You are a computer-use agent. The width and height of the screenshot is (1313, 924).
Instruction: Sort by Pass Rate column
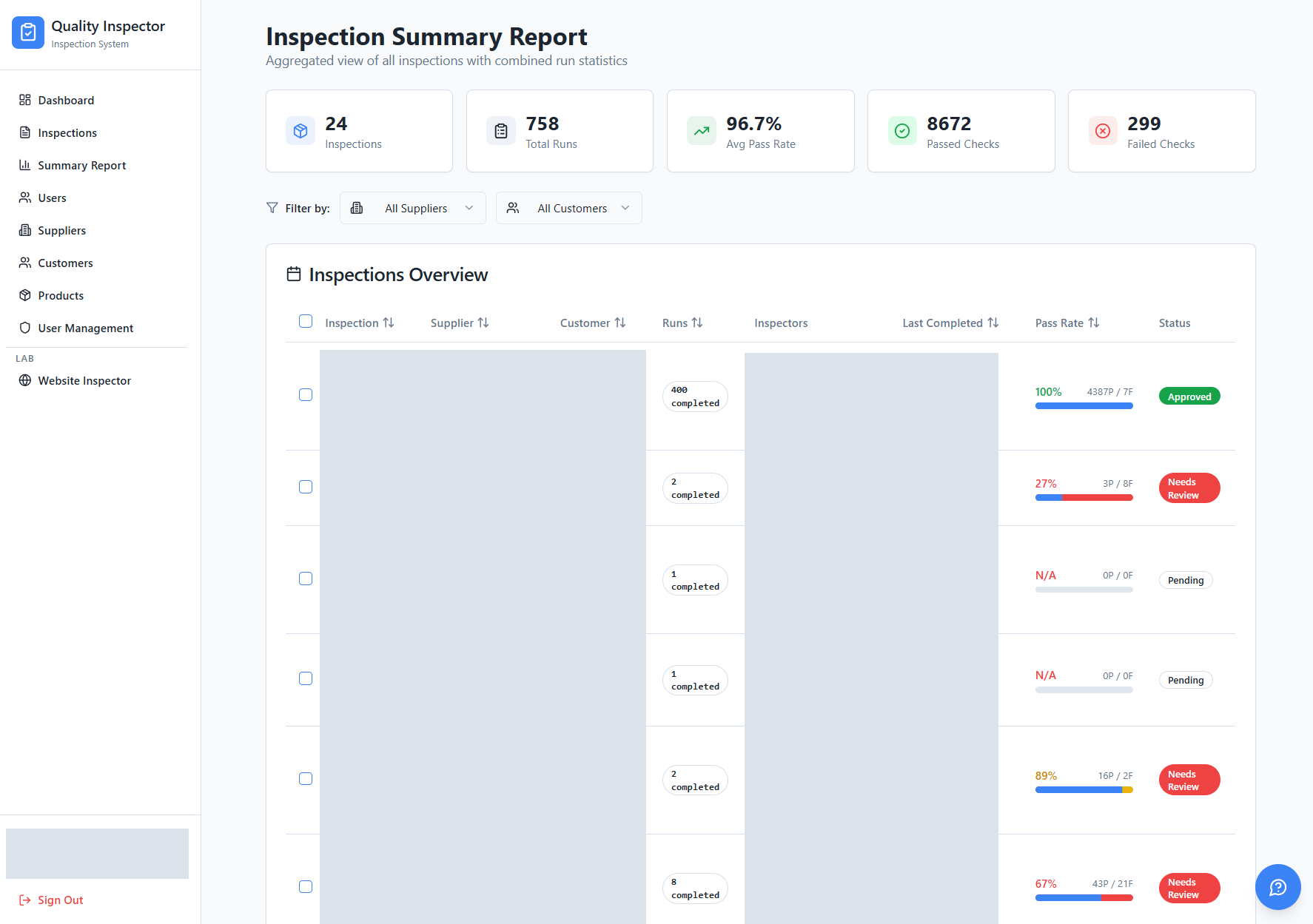pos(1067,323)
